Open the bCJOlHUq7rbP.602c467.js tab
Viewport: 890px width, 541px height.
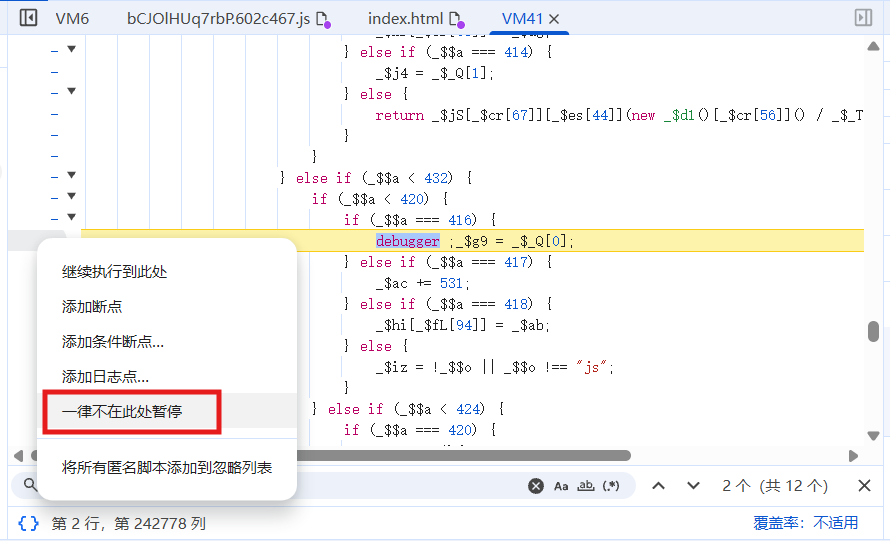(218, 19)
